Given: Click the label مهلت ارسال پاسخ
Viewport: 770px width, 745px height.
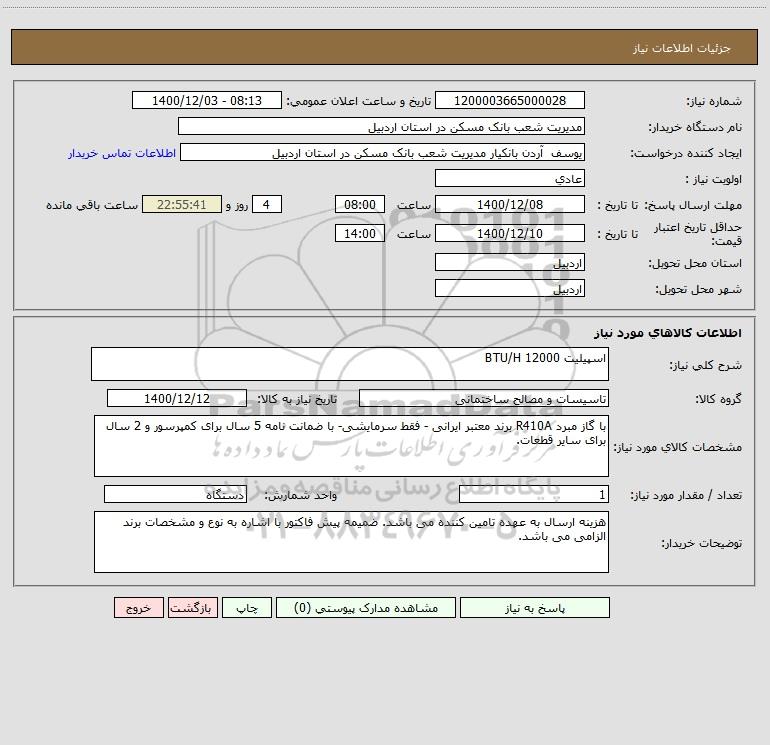Looking at the screenshot, I should [693, 205].
